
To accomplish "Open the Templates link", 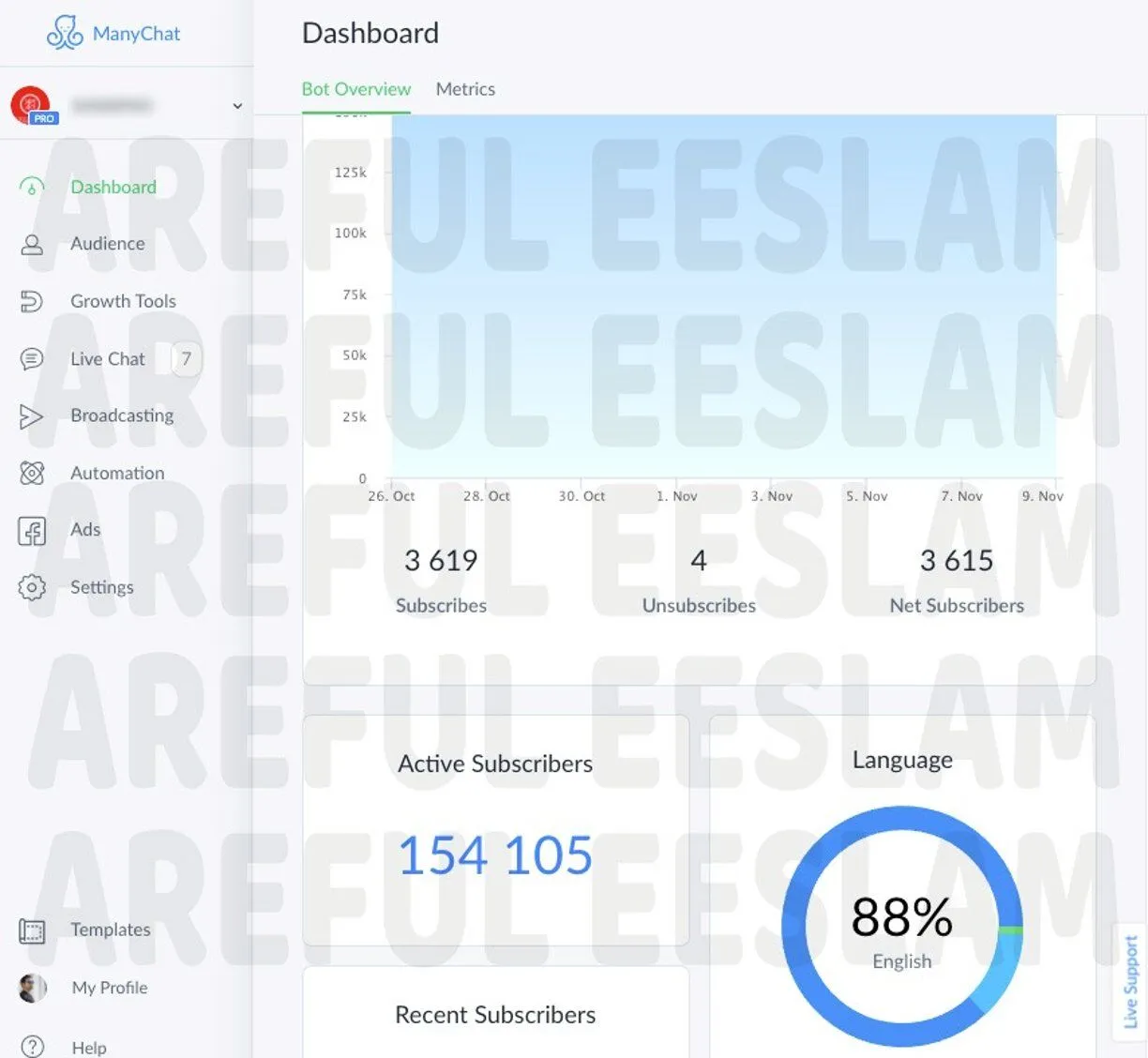I will pos(111,930).
